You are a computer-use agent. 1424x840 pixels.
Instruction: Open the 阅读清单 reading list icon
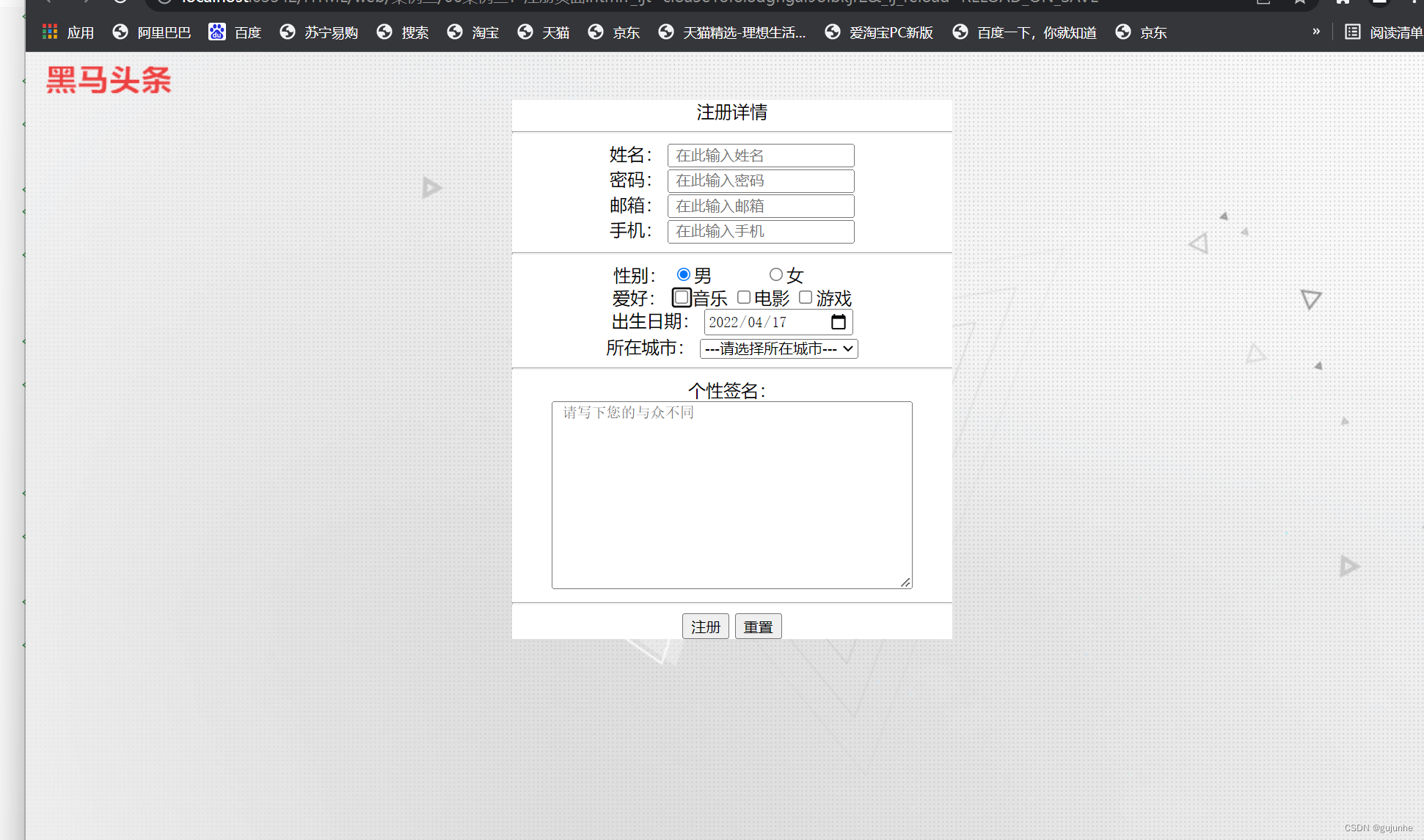click(x=1352, y=32)
